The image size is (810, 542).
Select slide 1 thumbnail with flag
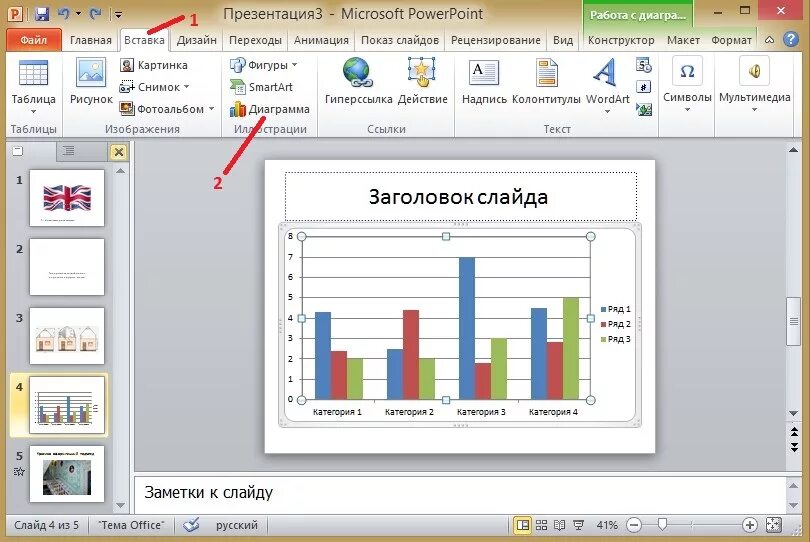pos(67,198)
